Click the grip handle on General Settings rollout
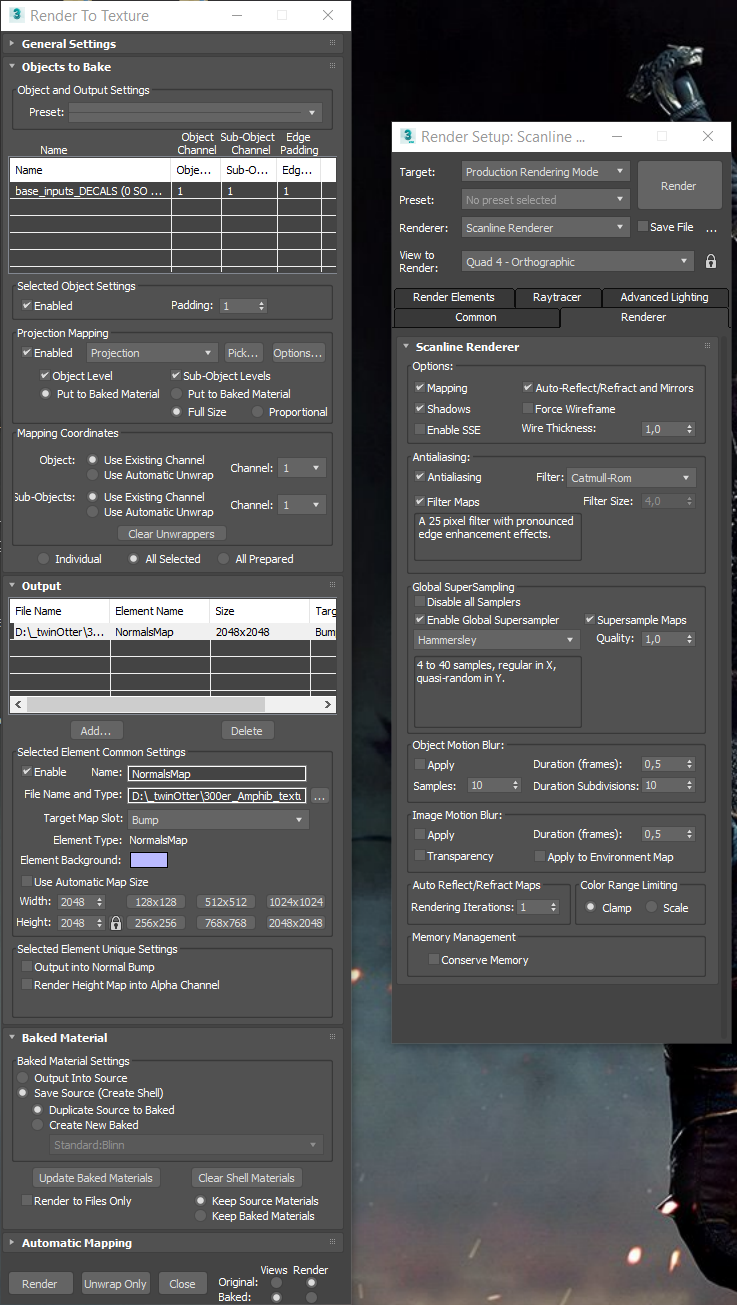This screenshot has width=737, height=1305. pos(332,43)
